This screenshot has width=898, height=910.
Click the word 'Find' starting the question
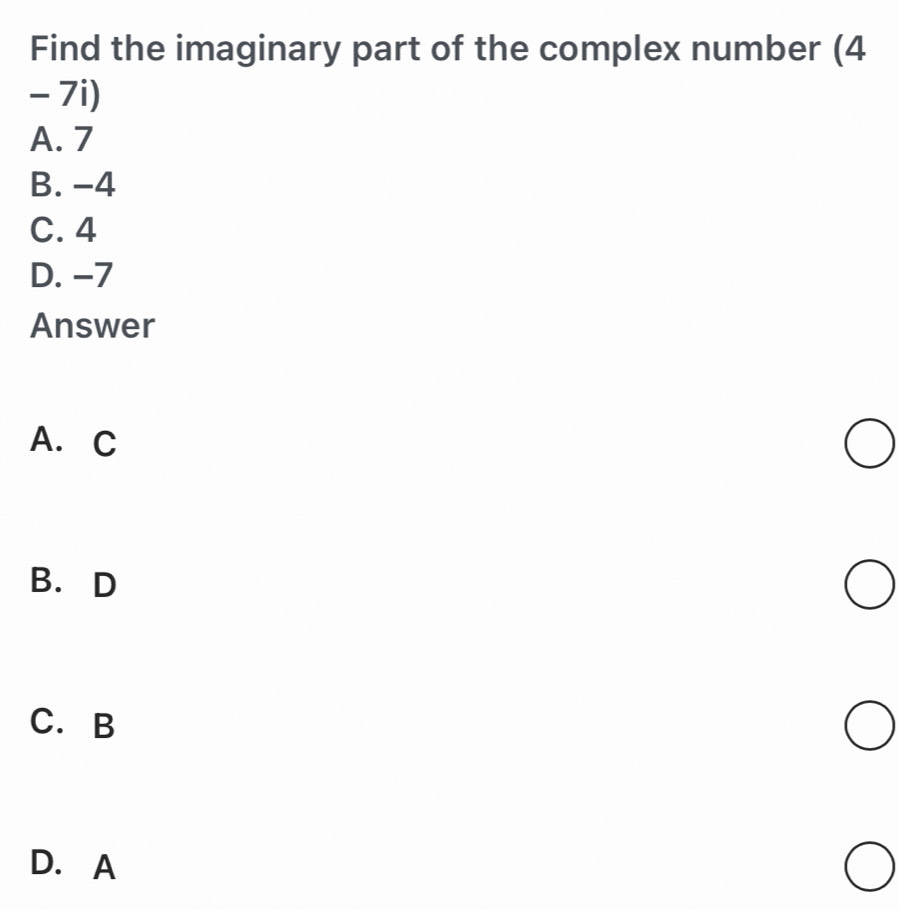(x=66, y=48)
